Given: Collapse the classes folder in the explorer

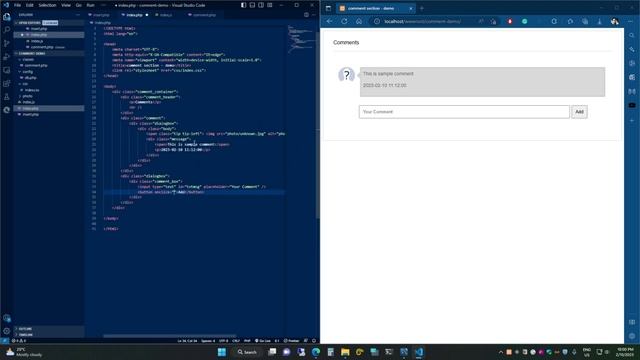Looking at the screenshot, I should 27,60.
